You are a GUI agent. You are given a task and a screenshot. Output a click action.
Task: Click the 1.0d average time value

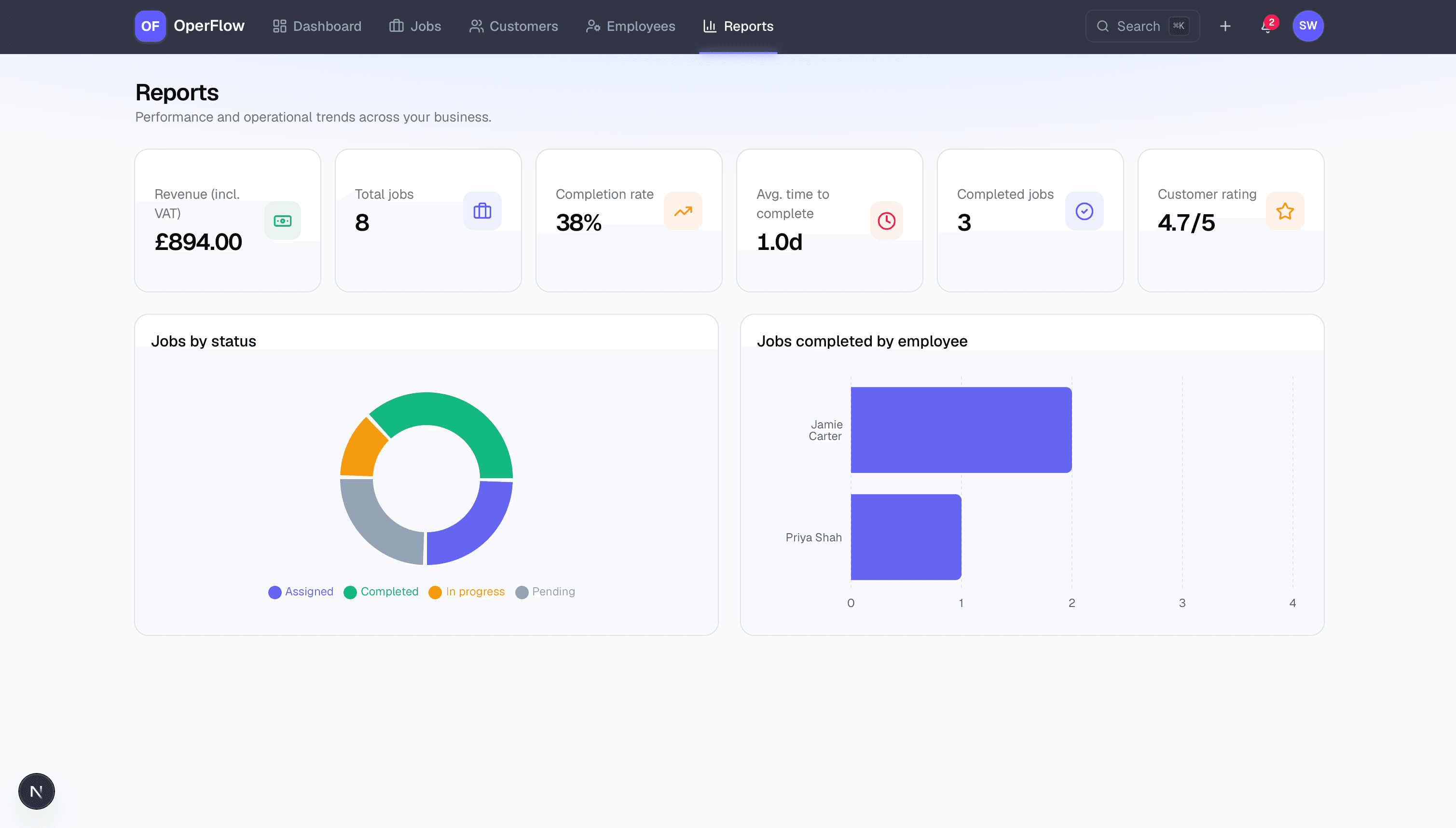(780, 242)
